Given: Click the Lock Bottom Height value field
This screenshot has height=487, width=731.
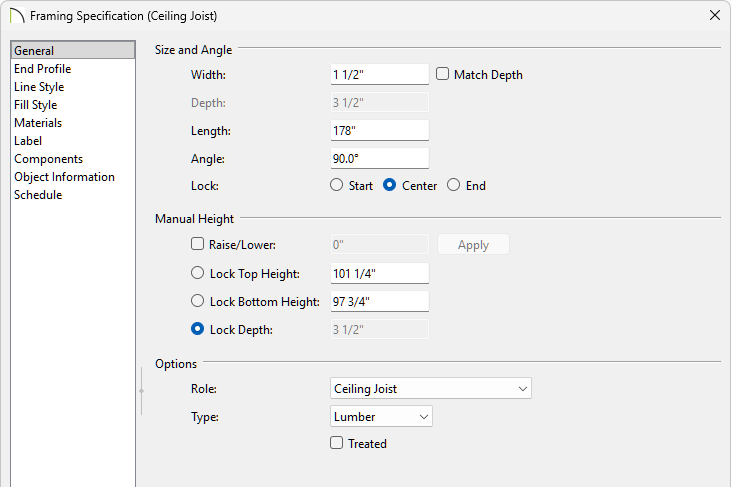Looking at the screenshot, I should tap(379, 301).
